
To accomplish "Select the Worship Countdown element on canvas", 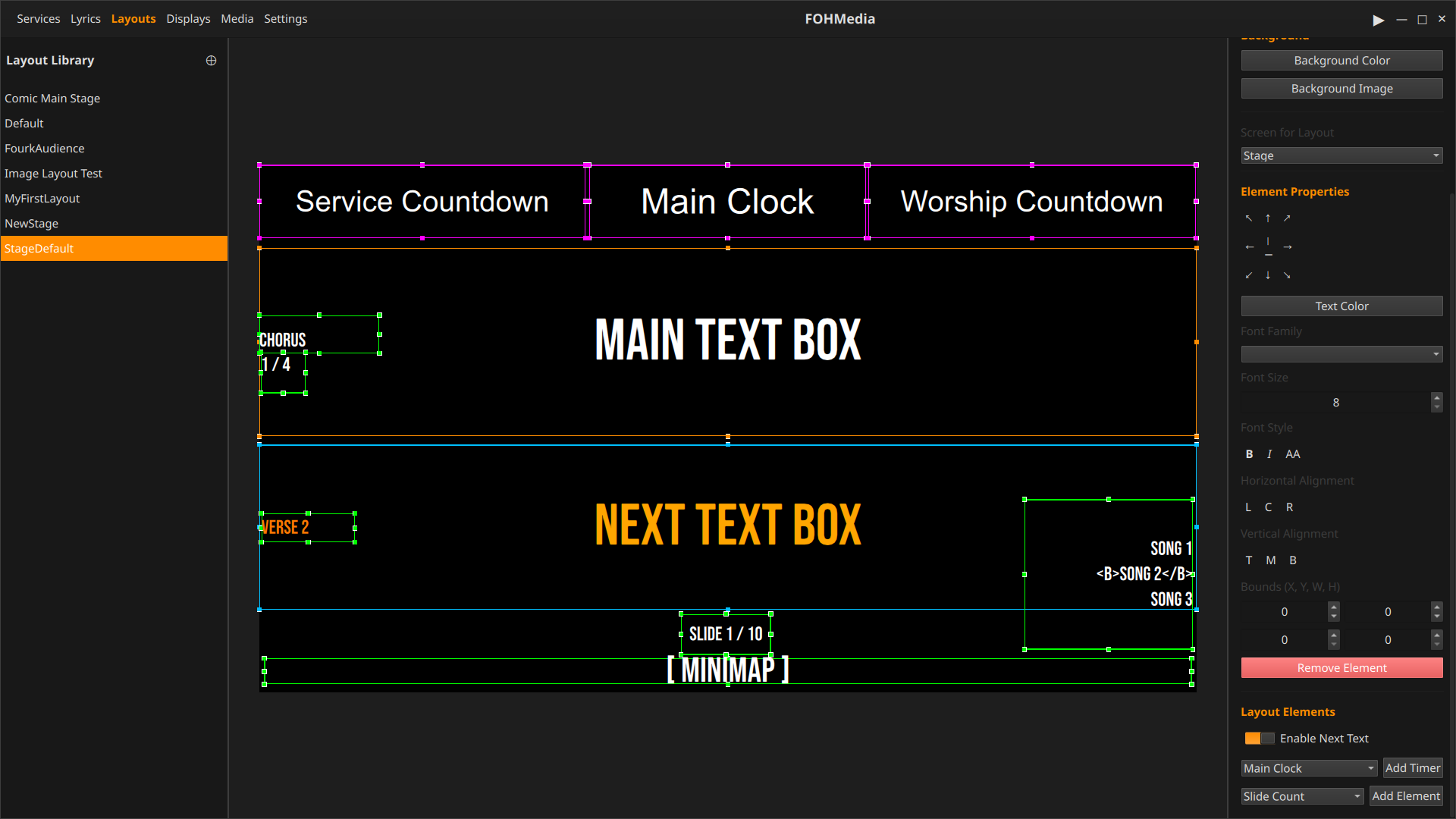I will click(x=1031, y=202).
